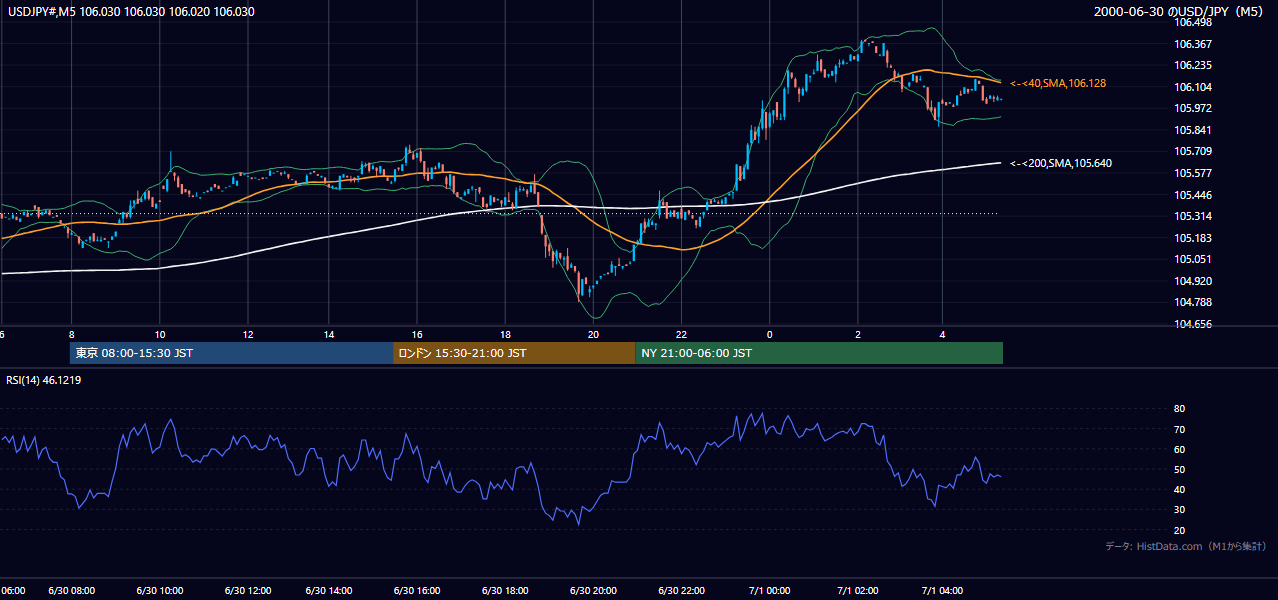Click the hour 22 tick under price chart
This screenshot has width=1278, height=600.
pos(681,334)
